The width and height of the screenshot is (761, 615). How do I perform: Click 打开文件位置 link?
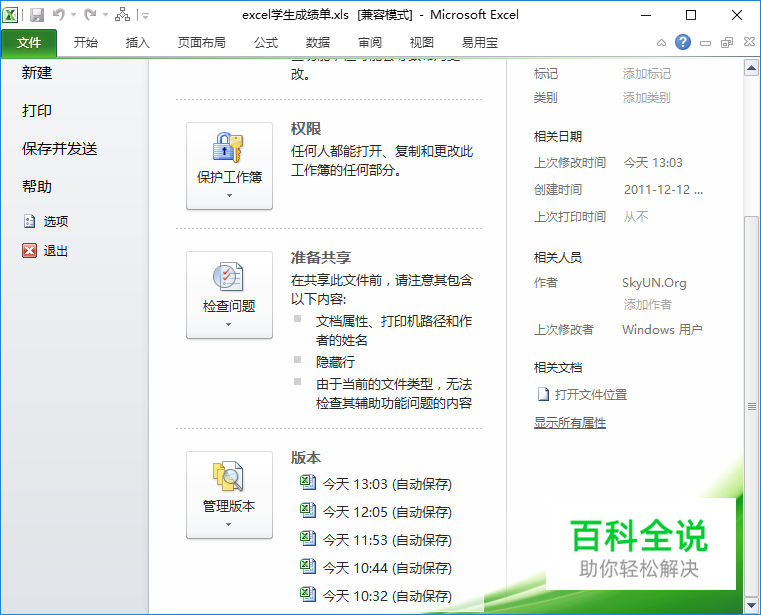click(591, 395)
